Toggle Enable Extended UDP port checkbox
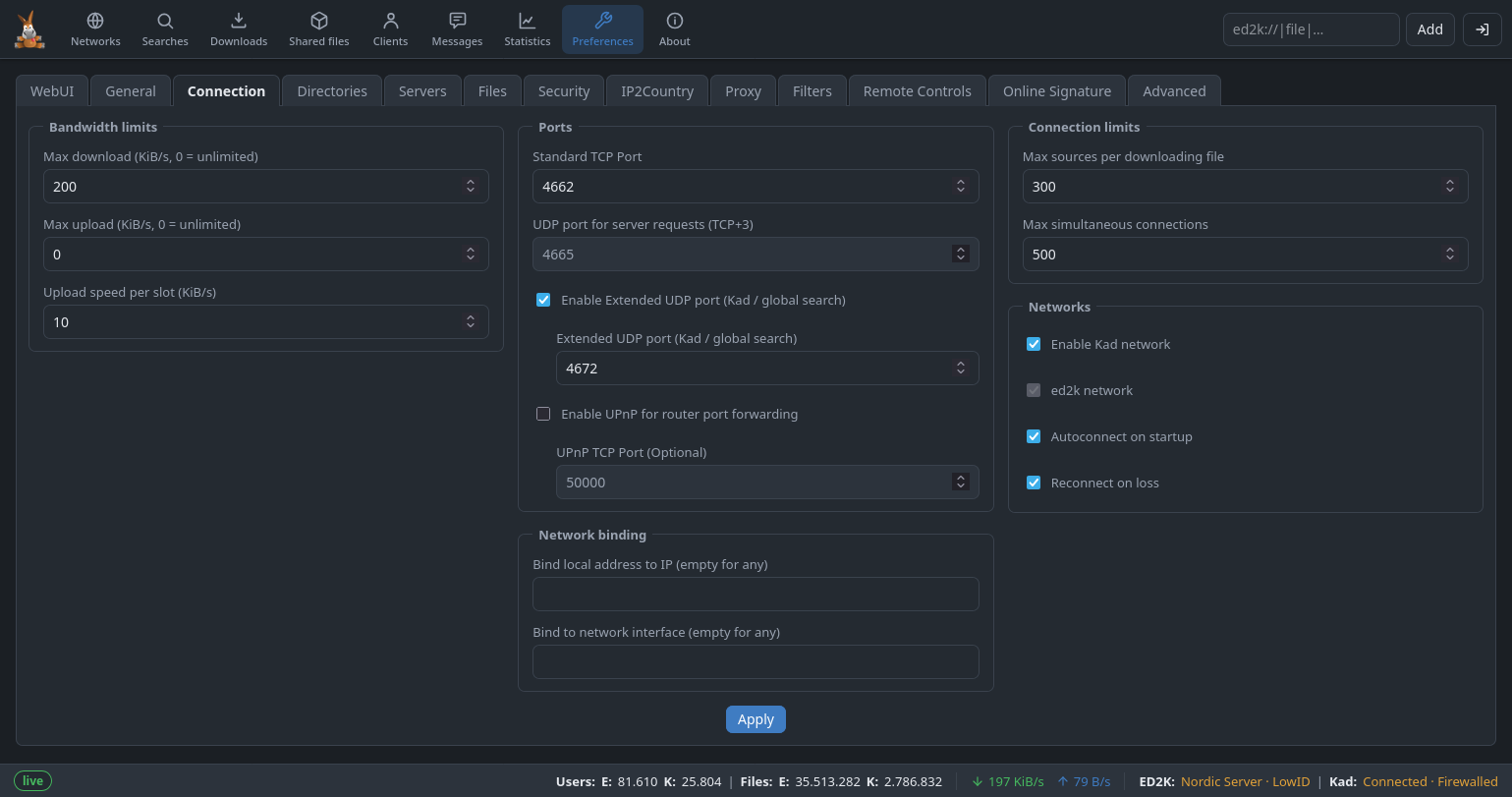This screenshot has width=1512, height=797. point(543,300)
